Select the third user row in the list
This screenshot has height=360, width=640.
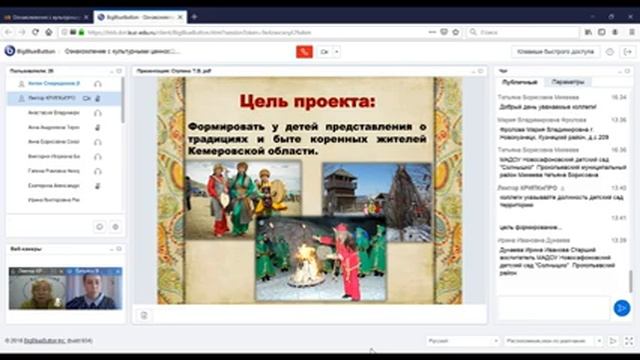click(64, 113)
